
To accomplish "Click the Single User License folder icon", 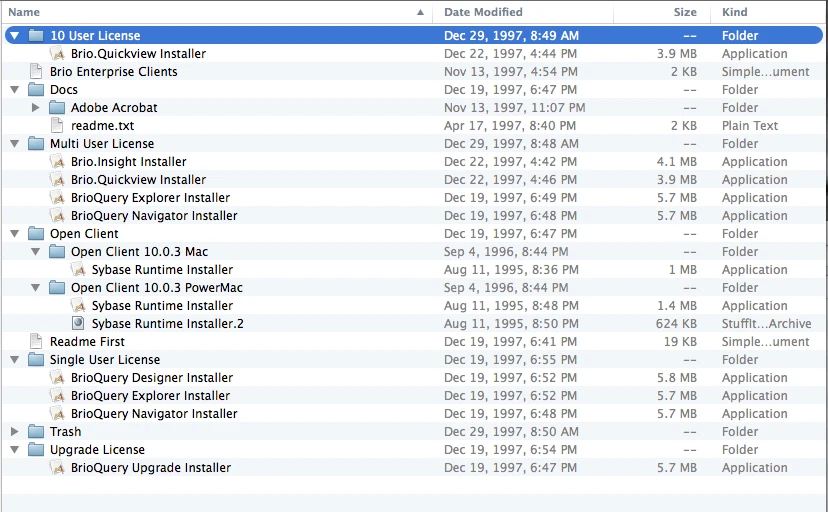I will pos(36,359).
